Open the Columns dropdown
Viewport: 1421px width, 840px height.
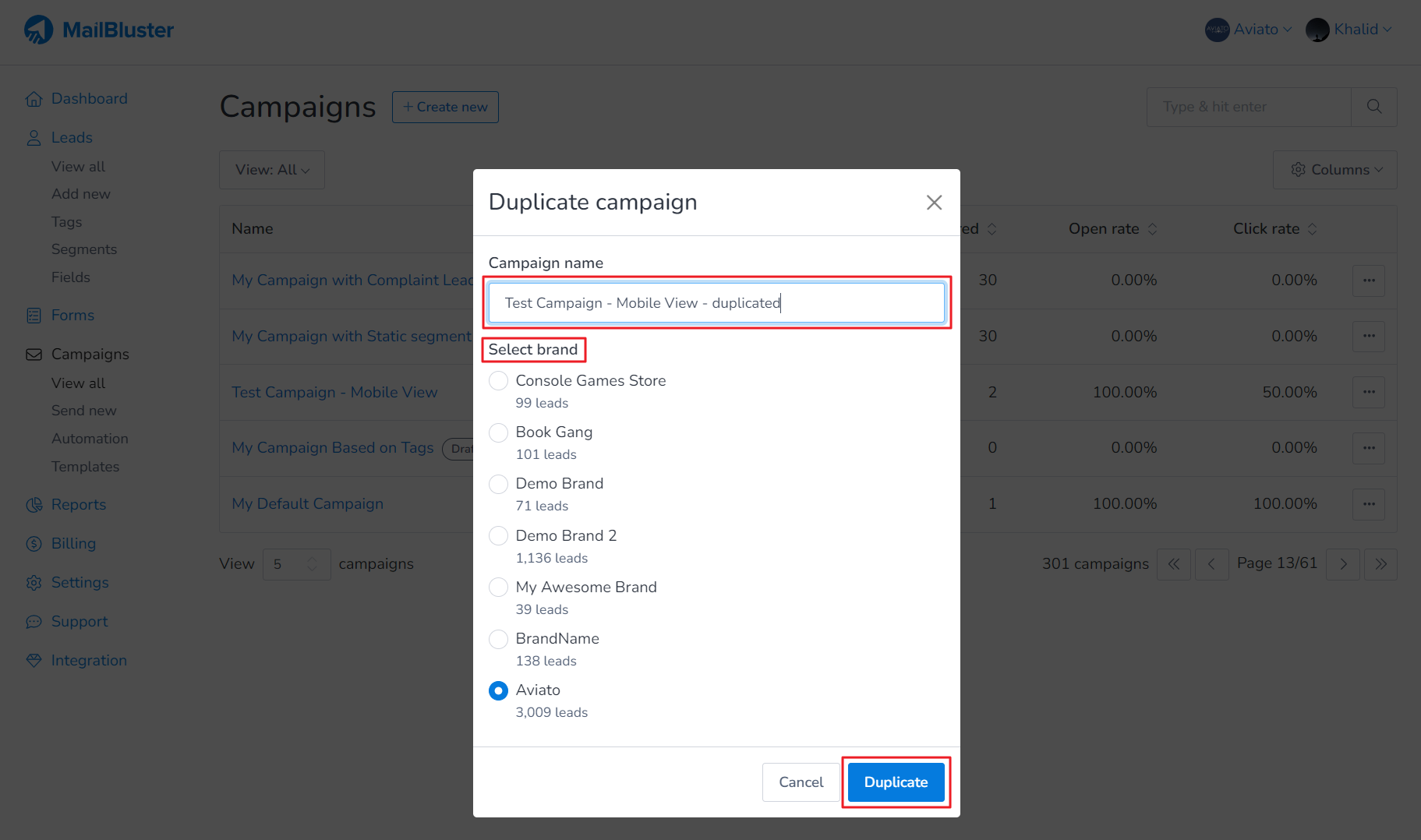pos(1335,170)
